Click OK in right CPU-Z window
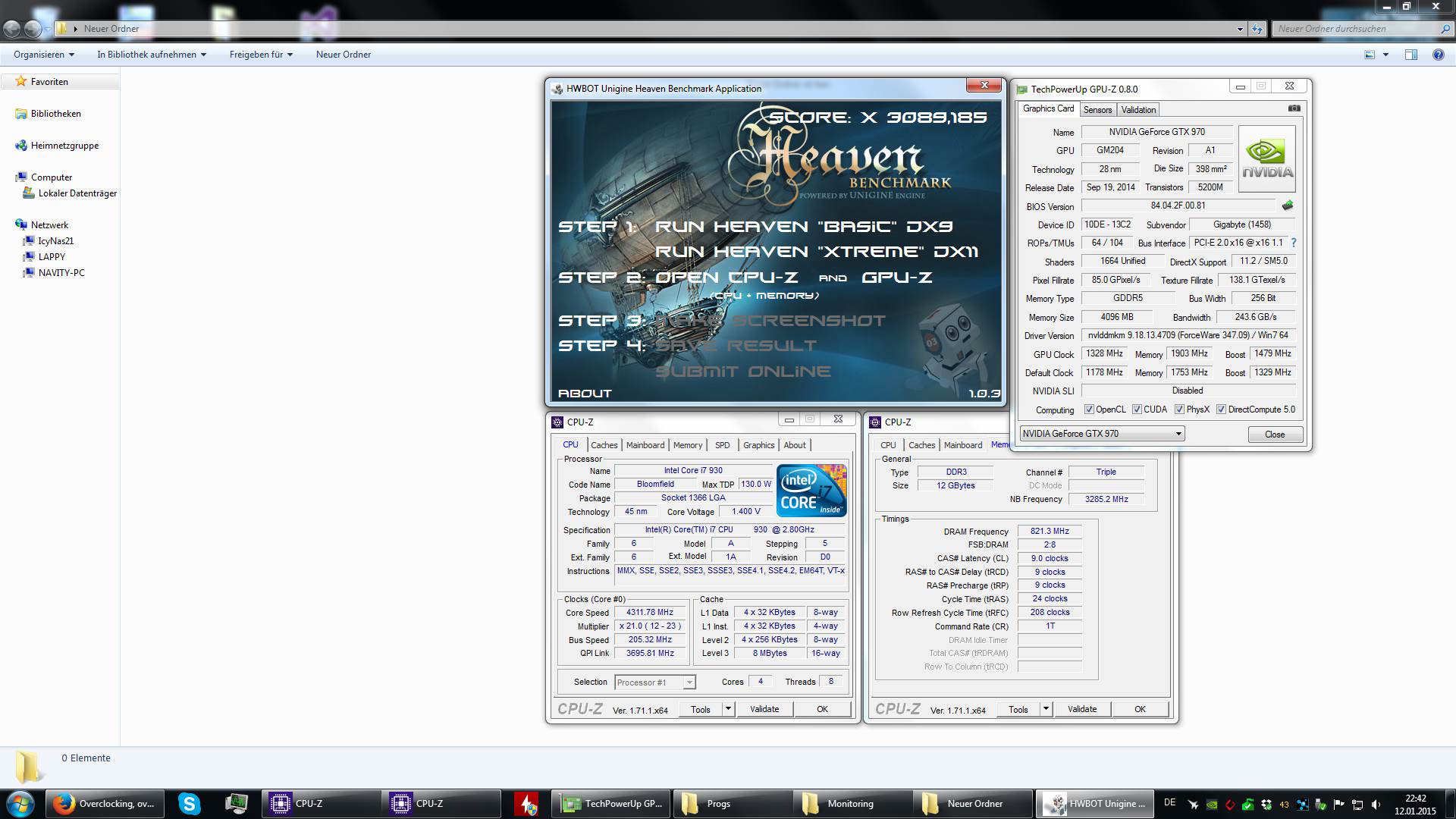Screen dimensions: 1456x819 (1140, 709)
